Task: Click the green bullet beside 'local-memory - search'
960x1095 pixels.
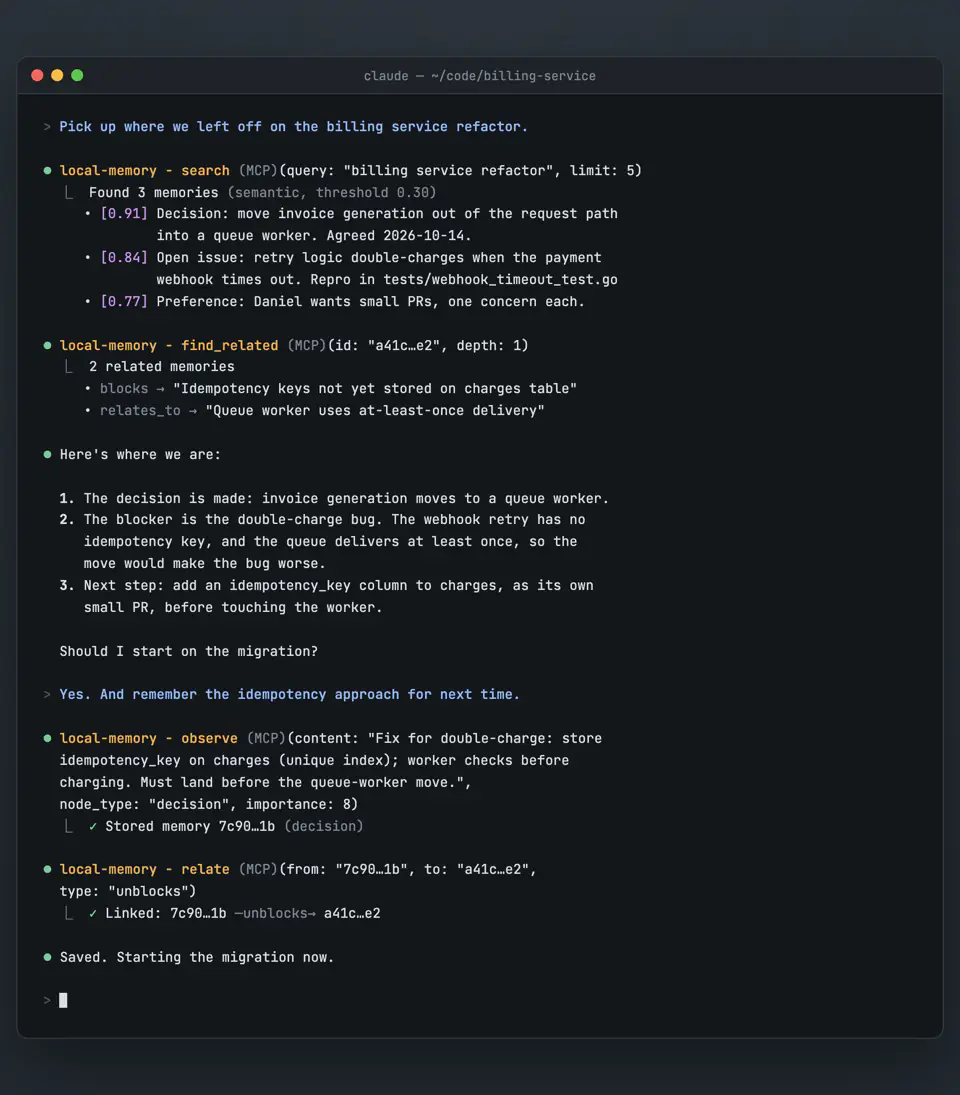Action: click(x=47, y=170)
